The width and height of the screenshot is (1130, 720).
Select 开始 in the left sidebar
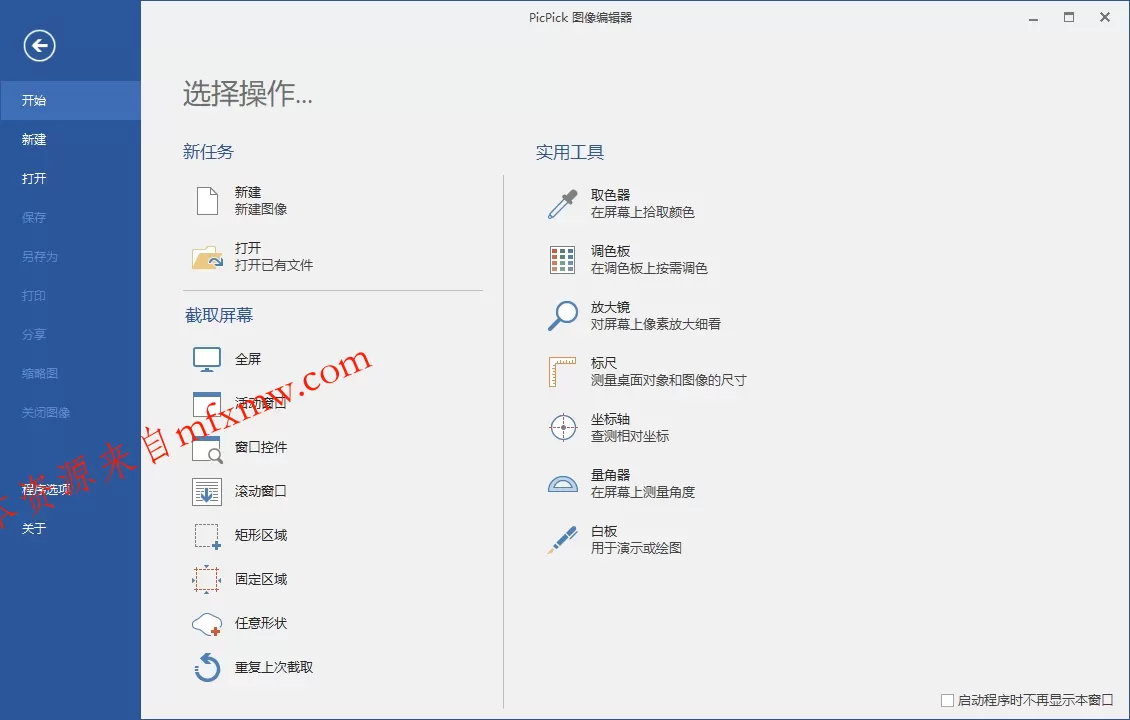coord(71,100)
